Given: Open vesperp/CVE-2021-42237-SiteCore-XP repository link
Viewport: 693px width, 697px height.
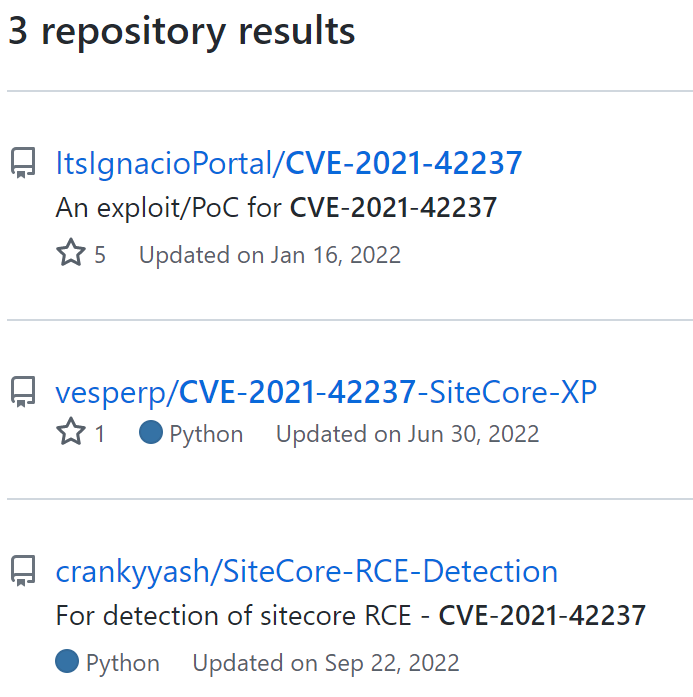Looking at the screenshot, I should (326, 393).
